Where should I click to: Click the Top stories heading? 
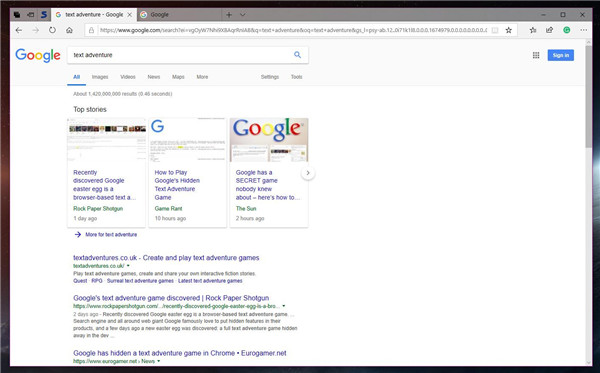click(x=90, y=109)
